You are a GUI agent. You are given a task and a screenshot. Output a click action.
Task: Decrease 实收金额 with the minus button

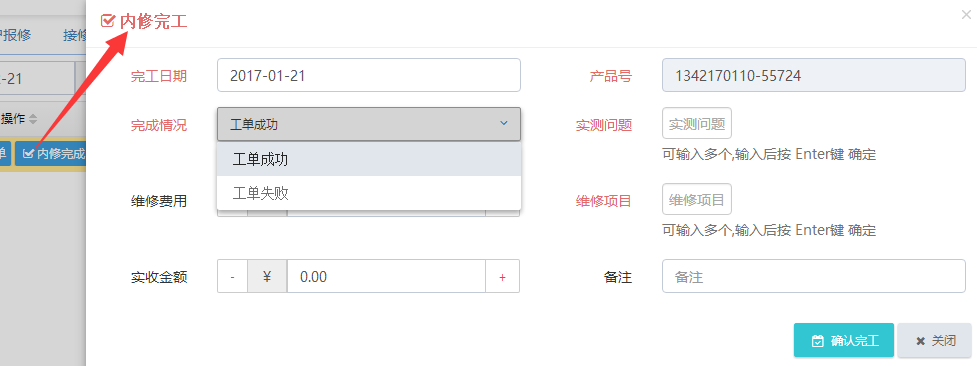click(232, 276)
